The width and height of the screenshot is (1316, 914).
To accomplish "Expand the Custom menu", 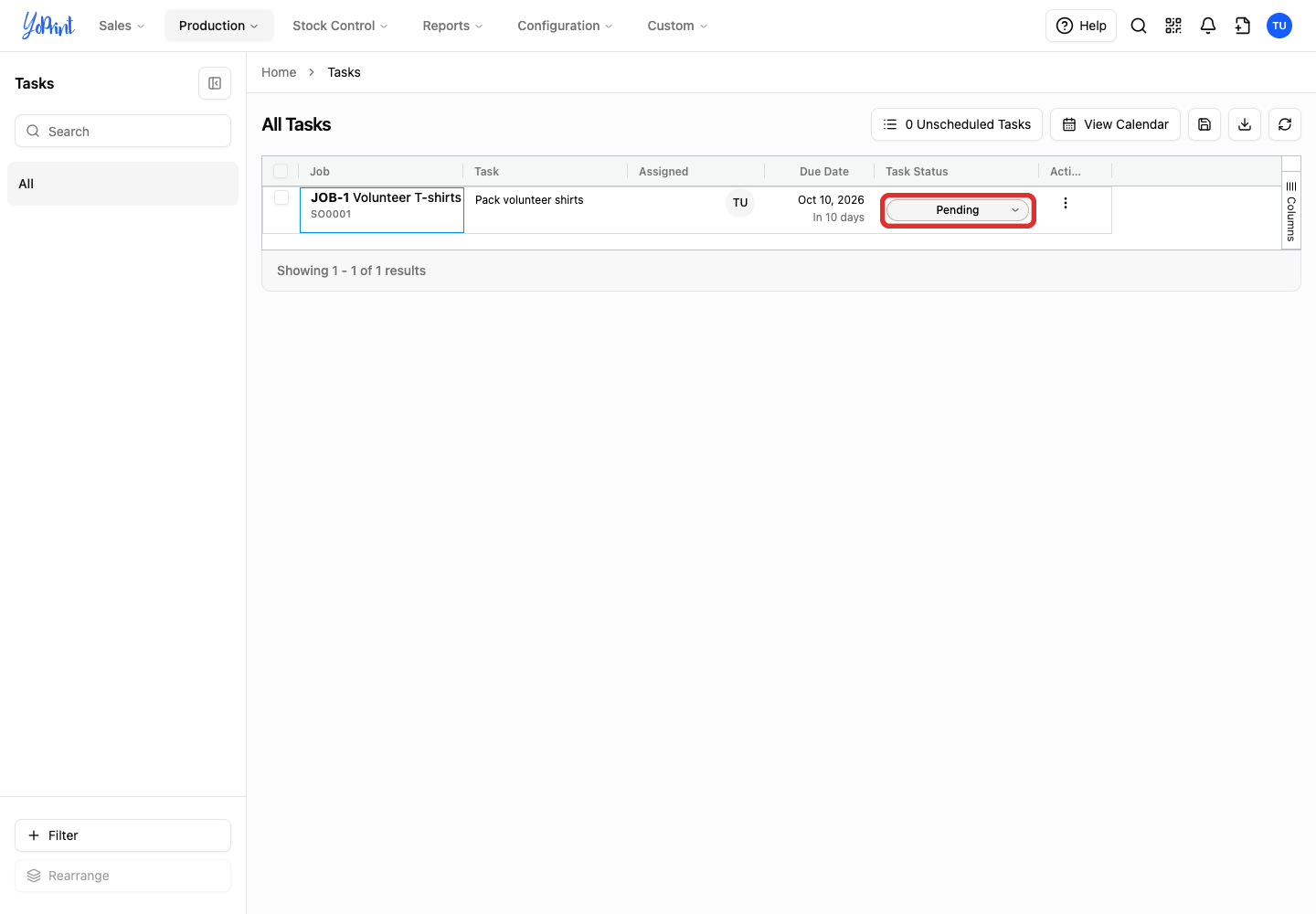I will [x=677, y=26].
